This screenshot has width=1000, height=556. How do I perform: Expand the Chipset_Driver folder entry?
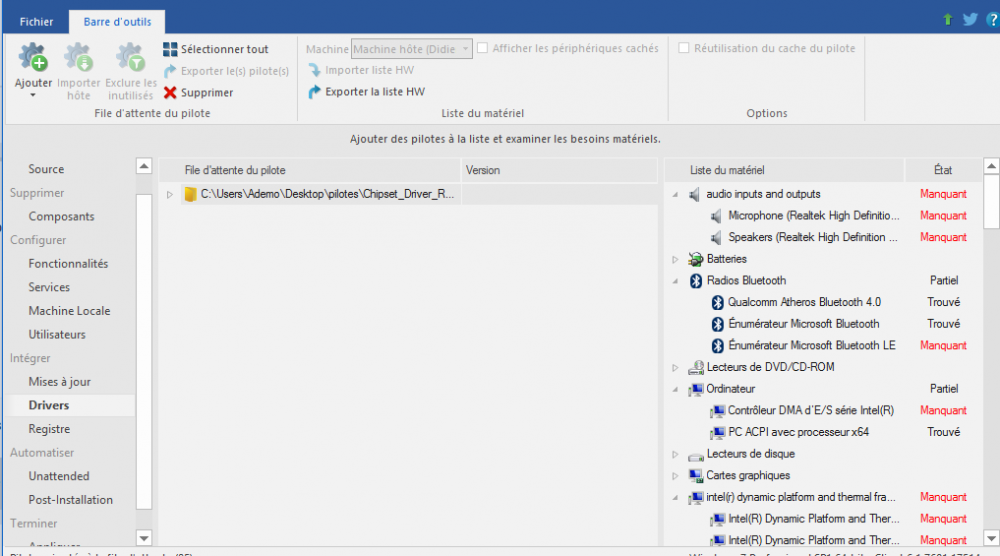pos(170,195)
